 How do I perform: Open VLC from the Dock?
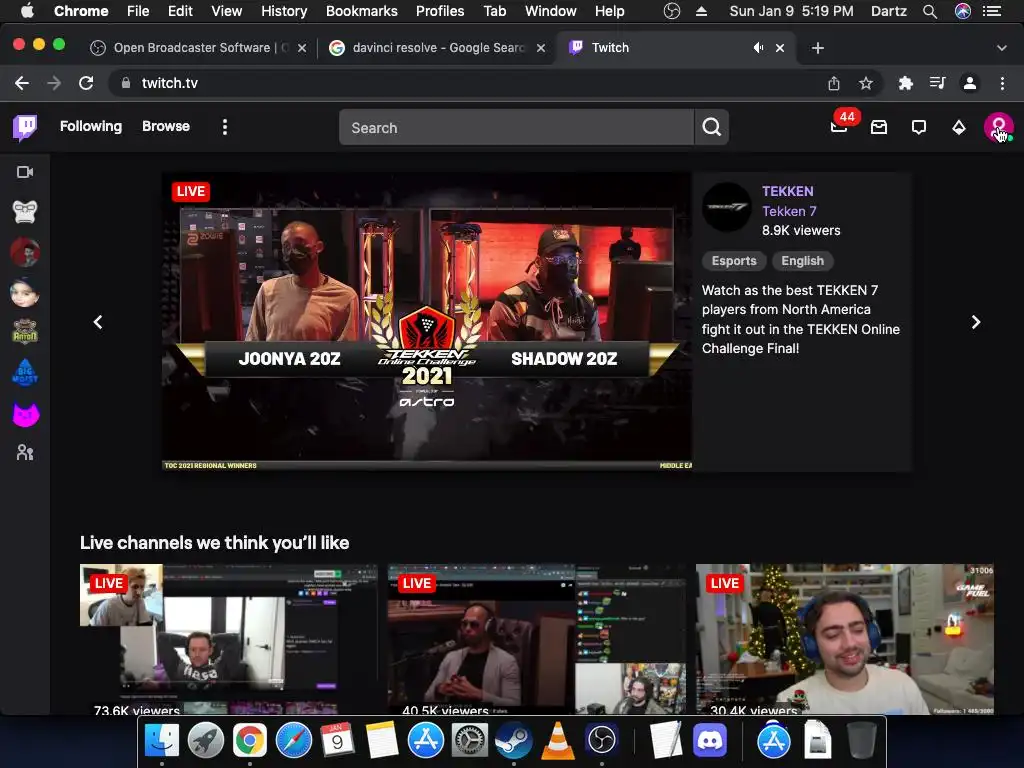[558, 740]
